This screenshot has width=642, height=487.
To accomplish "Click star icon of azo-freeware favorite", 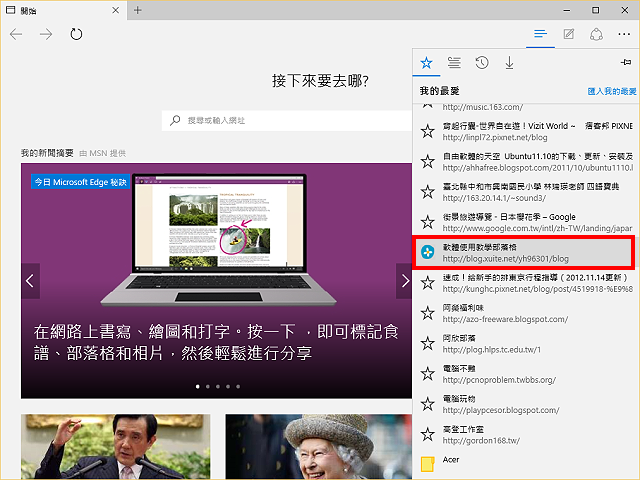I will [x=427, y=313].
